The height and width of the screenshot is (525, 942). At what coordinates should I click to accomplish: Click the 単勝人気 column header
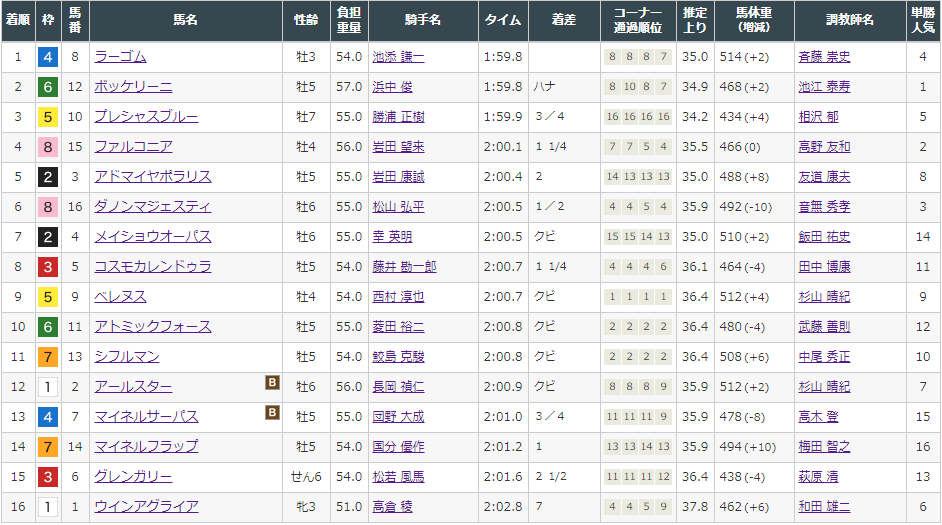point(923,20)
